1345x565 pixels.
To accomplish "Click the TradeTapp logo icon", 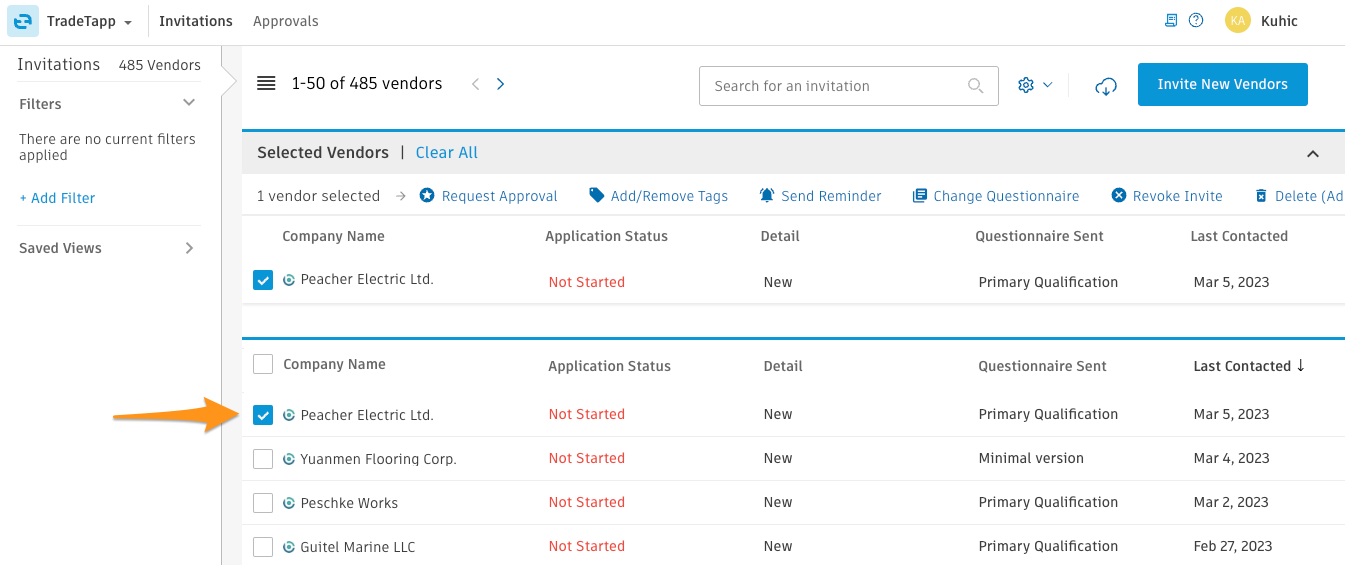I will tap(23, 21).
